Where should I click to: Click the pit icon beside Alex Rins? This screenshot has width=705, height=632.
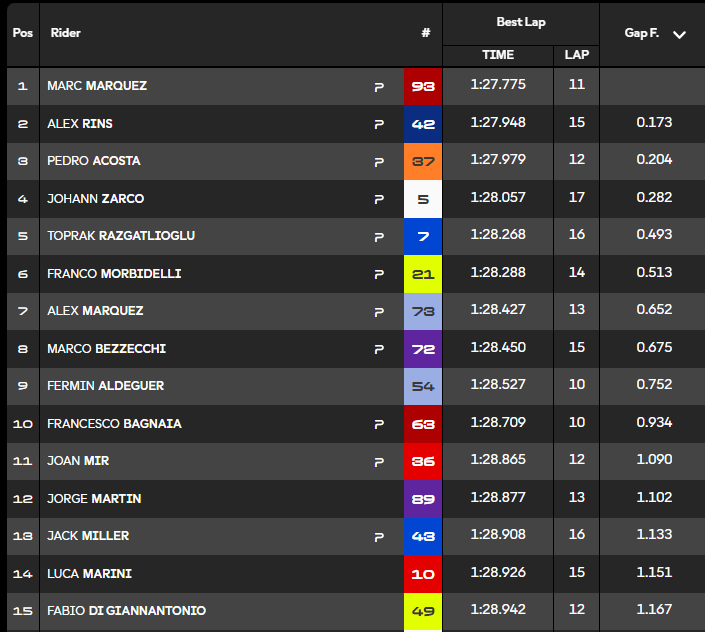click(x=379, y=125)
